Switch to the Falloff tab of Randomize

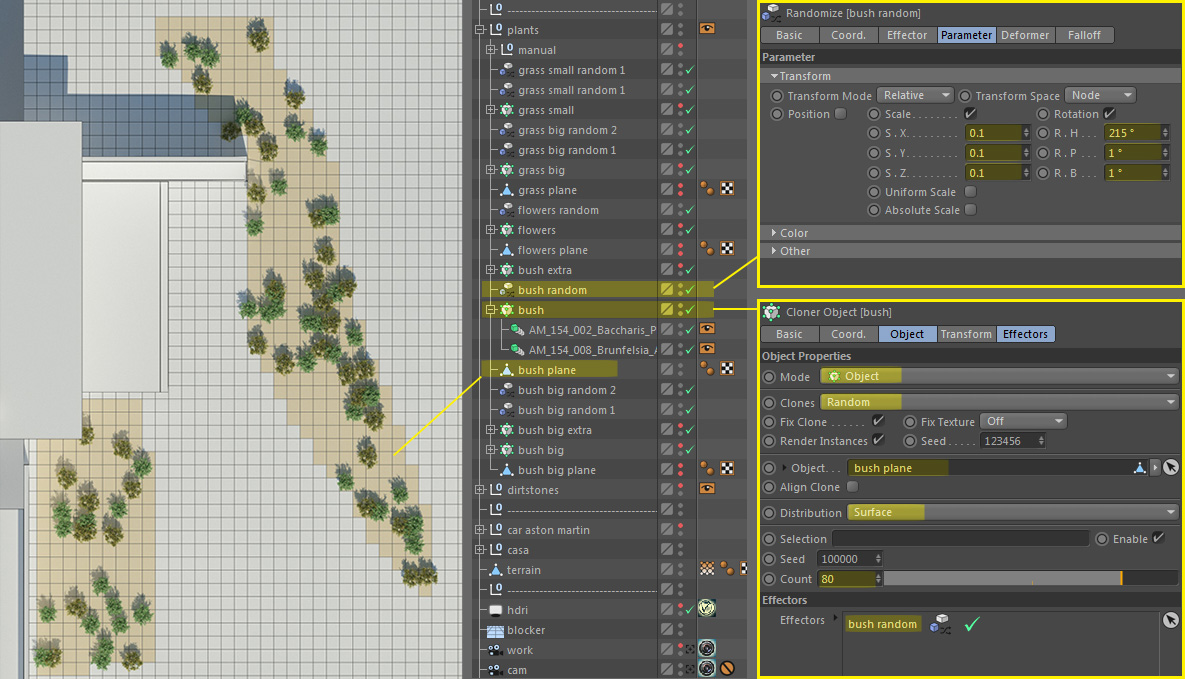[x=1084, y=35]
